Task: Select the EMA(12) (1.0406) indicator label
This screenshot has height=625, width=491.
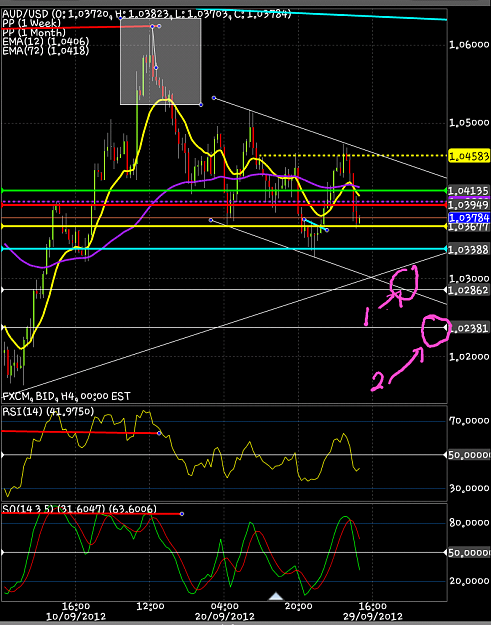Action: (x=46, y=41)
